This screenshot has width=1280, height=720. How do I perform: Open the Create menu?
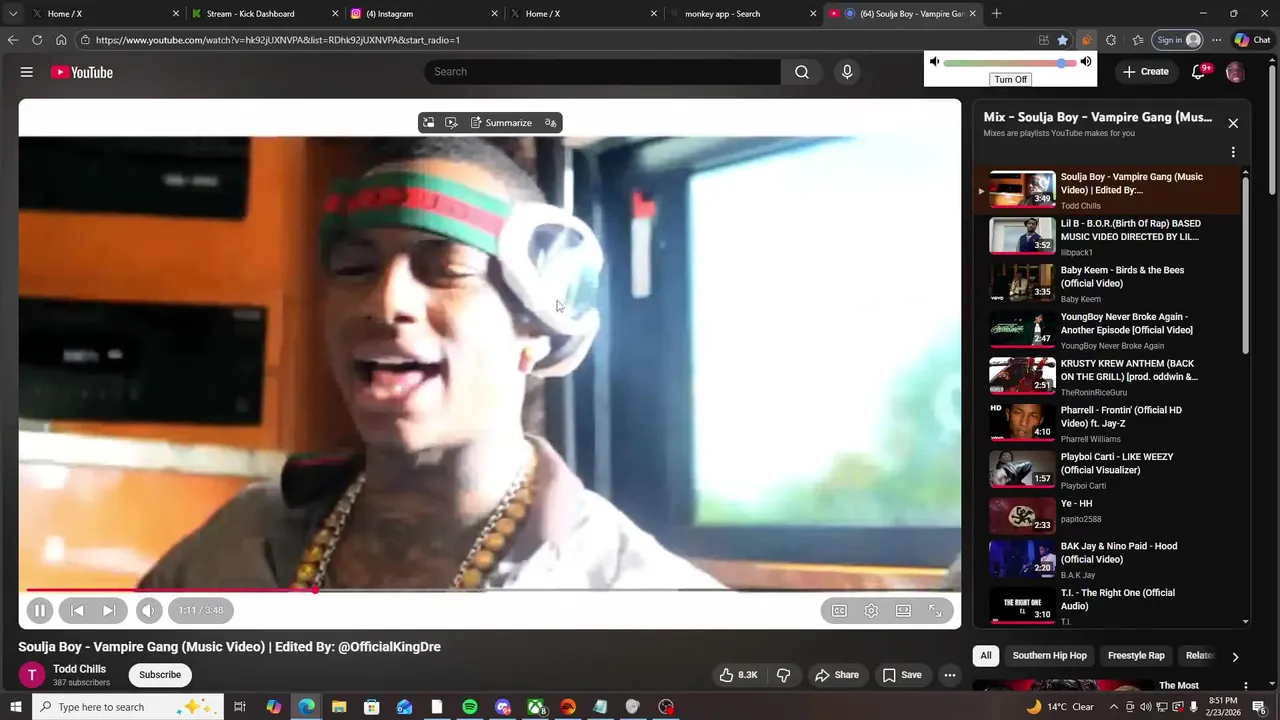(1146, 72)
